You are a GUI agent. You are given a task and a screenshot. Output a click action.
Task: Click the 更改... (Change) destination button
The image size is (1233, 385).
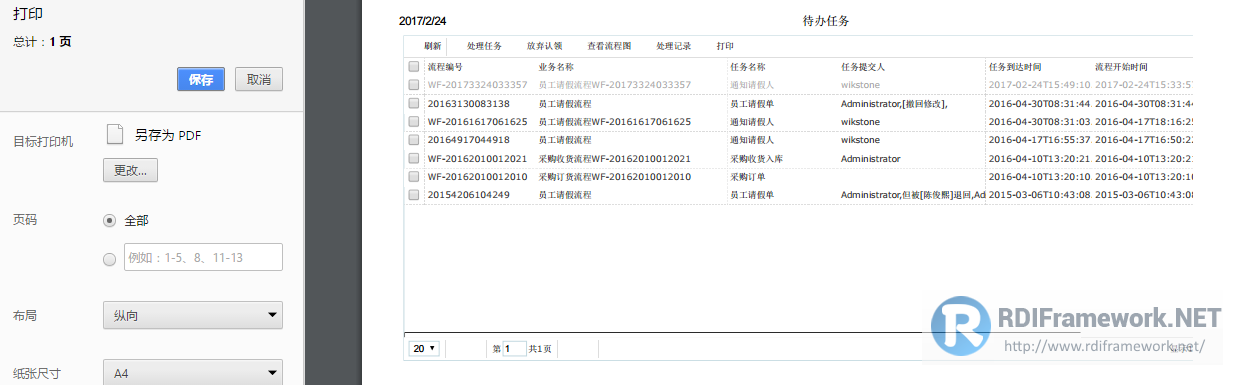tap(130, 171)
